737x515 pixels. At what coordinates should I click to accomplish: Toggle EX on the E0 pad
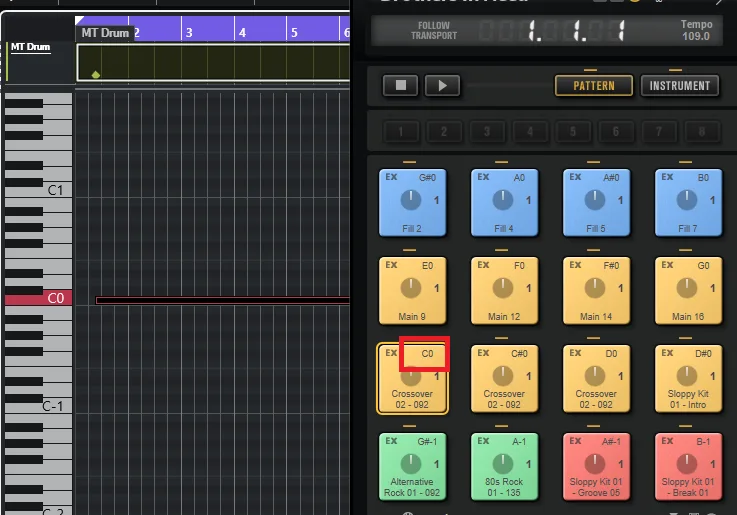391,265
